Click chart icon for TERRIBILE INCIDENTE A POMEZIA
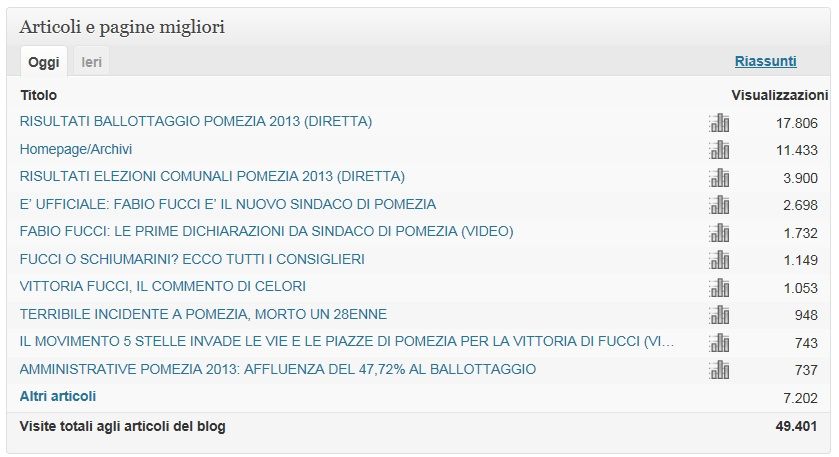Screen dimensions: 839x457 [x=719, y=315]
